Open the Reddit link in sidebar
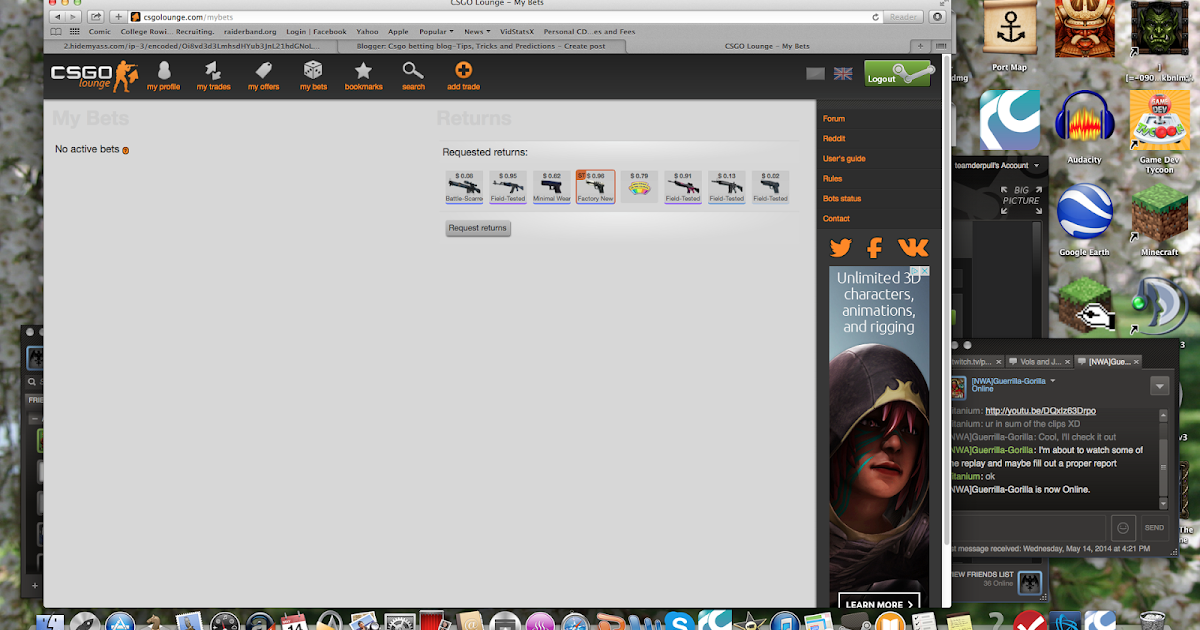1200x630 pixels. 834,139
